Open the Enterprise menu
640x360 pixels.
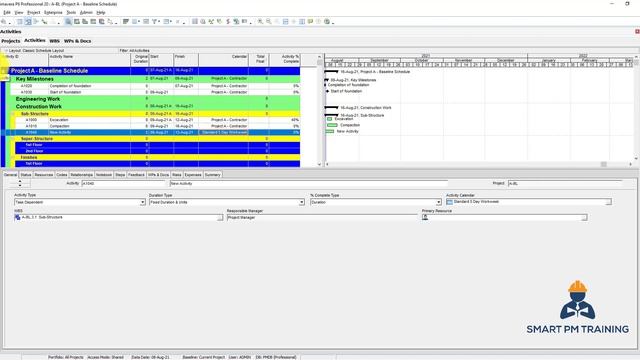point(53,13)
